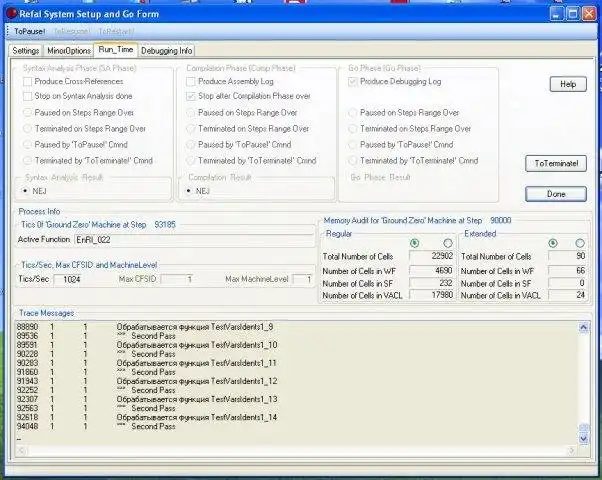Click the horizontal scrollbar right arrow
The height and width of the screenshot is (480, 602).
[572, 450]
